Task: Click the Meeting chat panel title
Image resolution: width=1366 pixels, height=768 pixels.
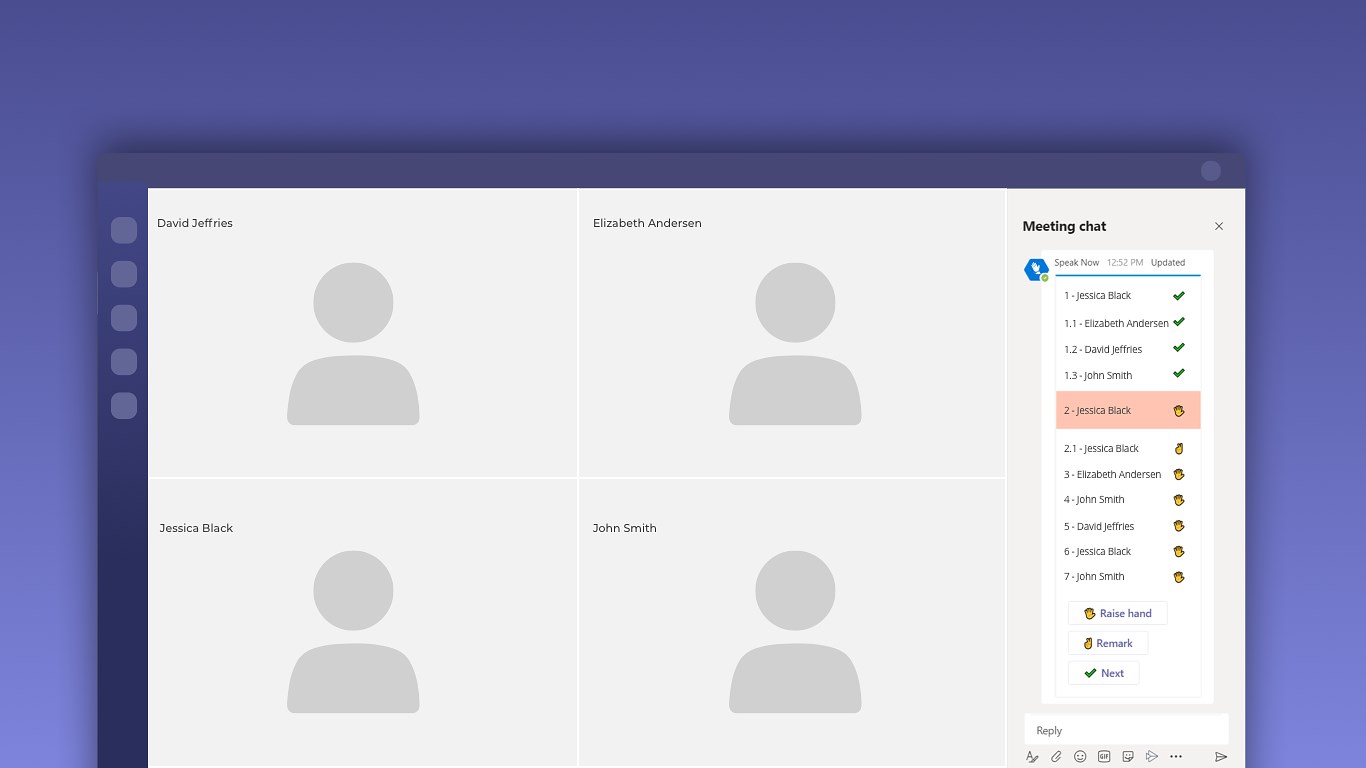Action: (1064, 227)
